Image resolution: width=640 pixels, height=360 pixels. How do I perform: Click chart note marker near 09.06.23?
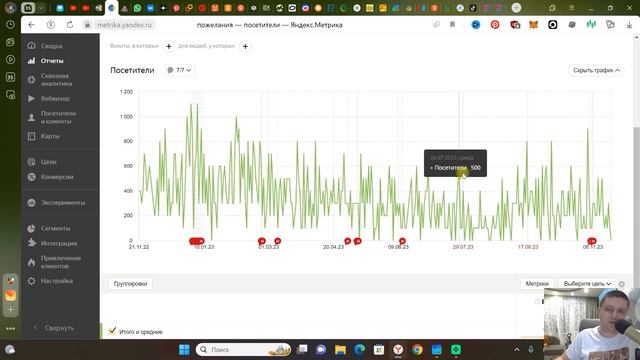[402, 241]
